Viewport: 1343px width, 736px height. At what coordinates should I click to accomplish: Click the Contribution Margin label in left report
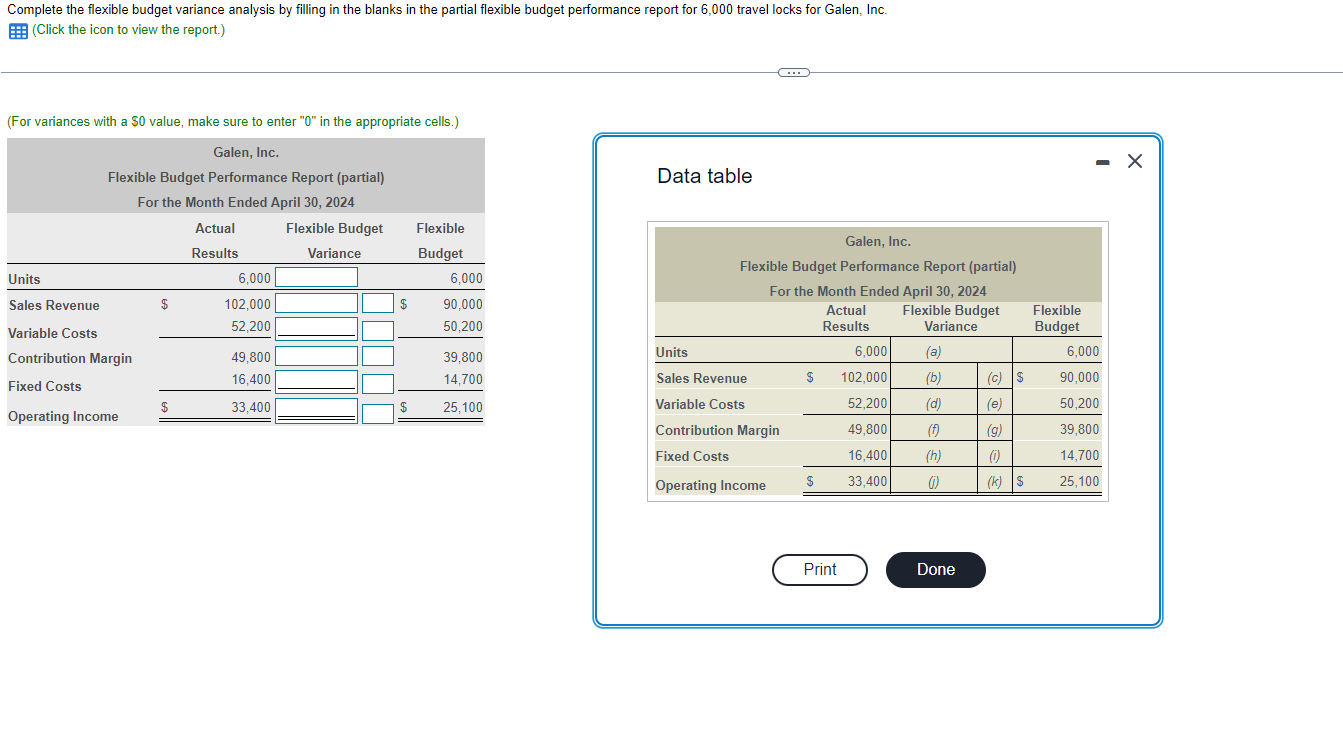point(70,358)
